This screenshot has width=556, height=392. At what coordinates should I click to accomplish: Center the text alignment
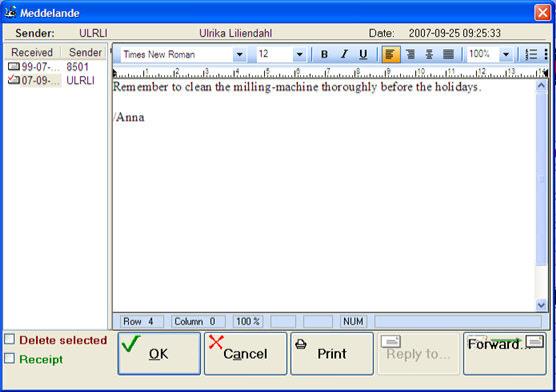click(x=429, y=54)
